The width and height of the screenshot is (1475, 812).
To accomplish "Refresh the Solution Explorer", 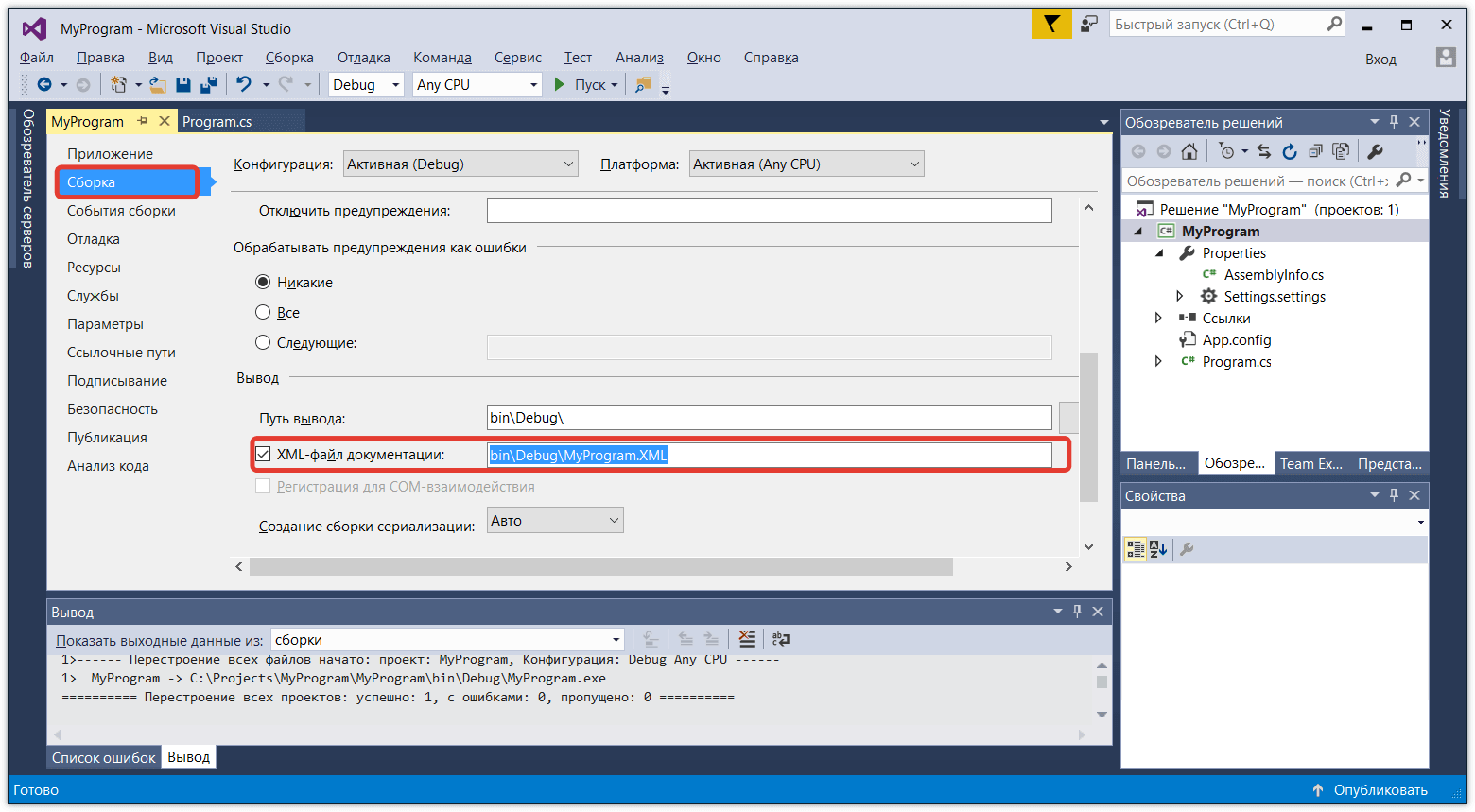I will (1290, 151).
